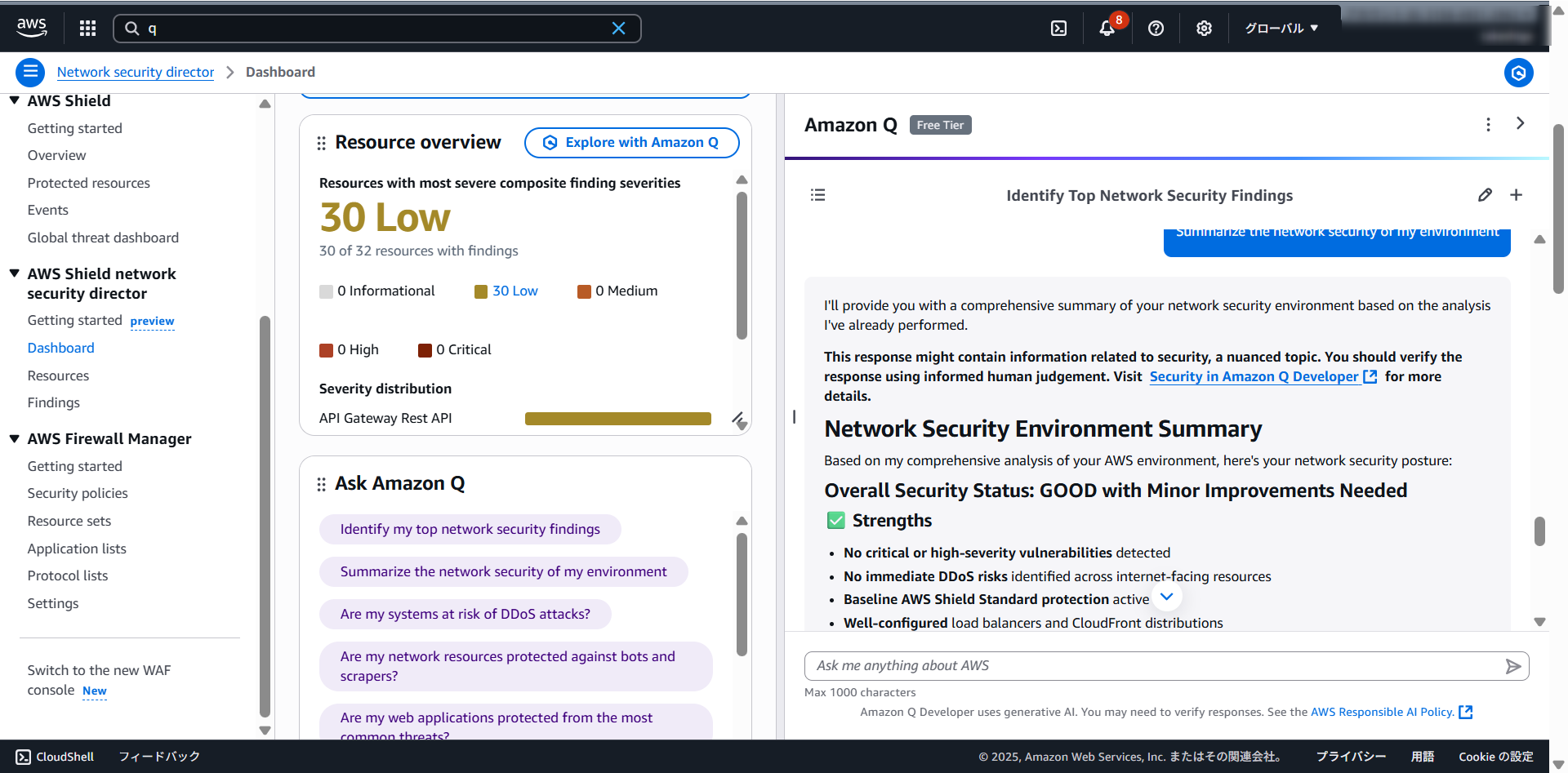Image resolution: width=1568 pixels, height=773 pixels.
Task: Open the AWS services grid menu
Action: pyautogui.click(x=87, y=29)
